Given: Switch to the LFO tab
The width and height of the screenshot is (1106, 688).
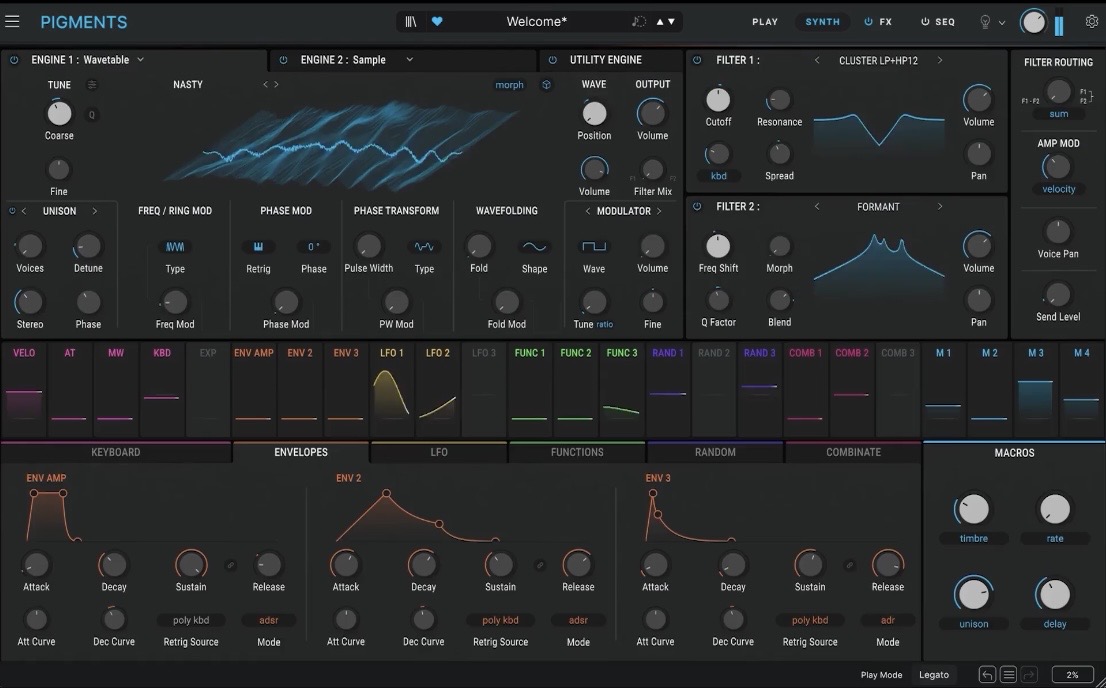Looking at the screenshot, I should (x=438, y=451).
